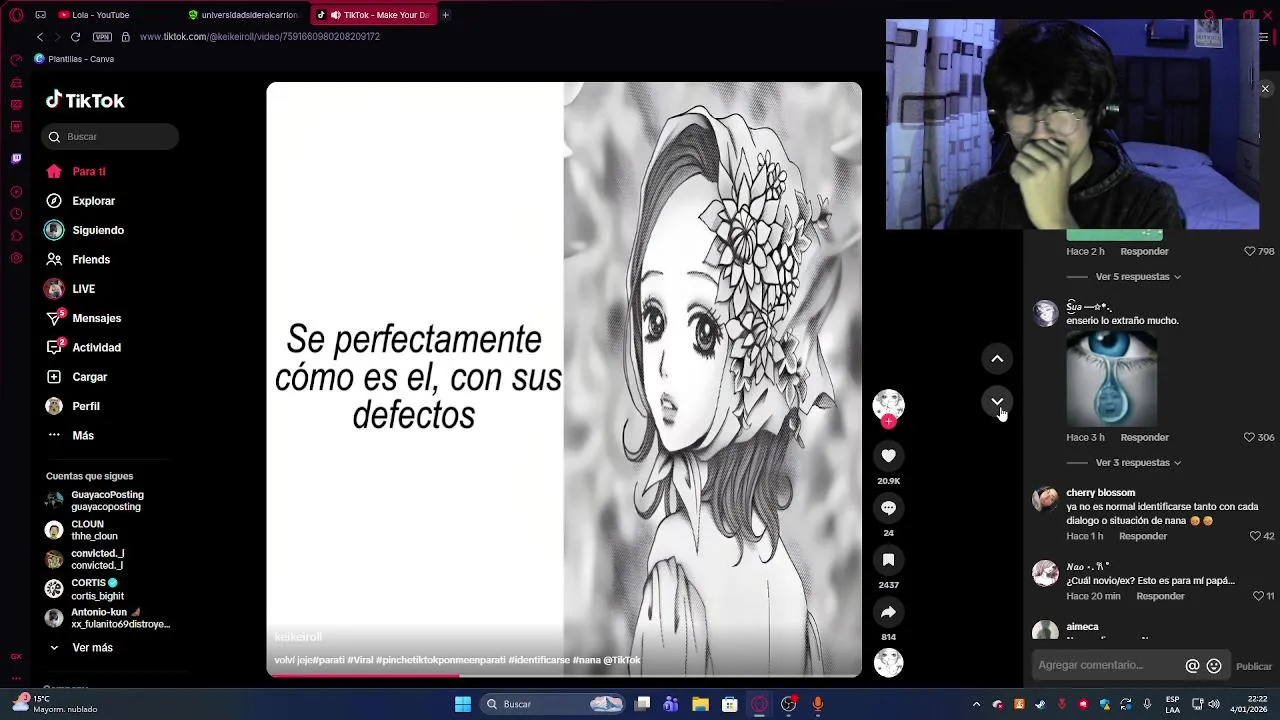Viewport: 1280px width, 720px height.
Task: Insert a mention with the @ icon
Action: (1192, 666)
